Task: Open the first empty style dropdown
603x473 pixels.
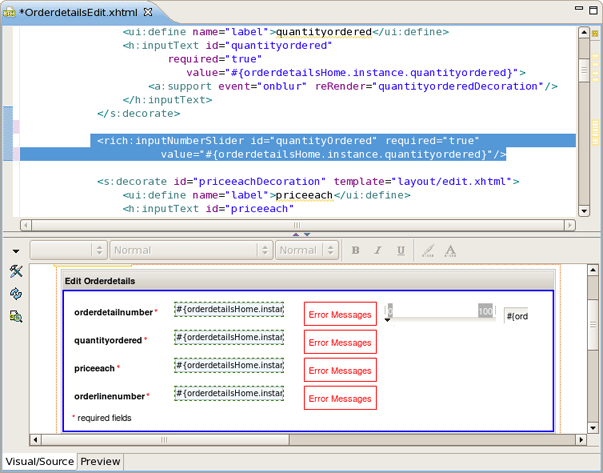Action: [x=68, y=250]
